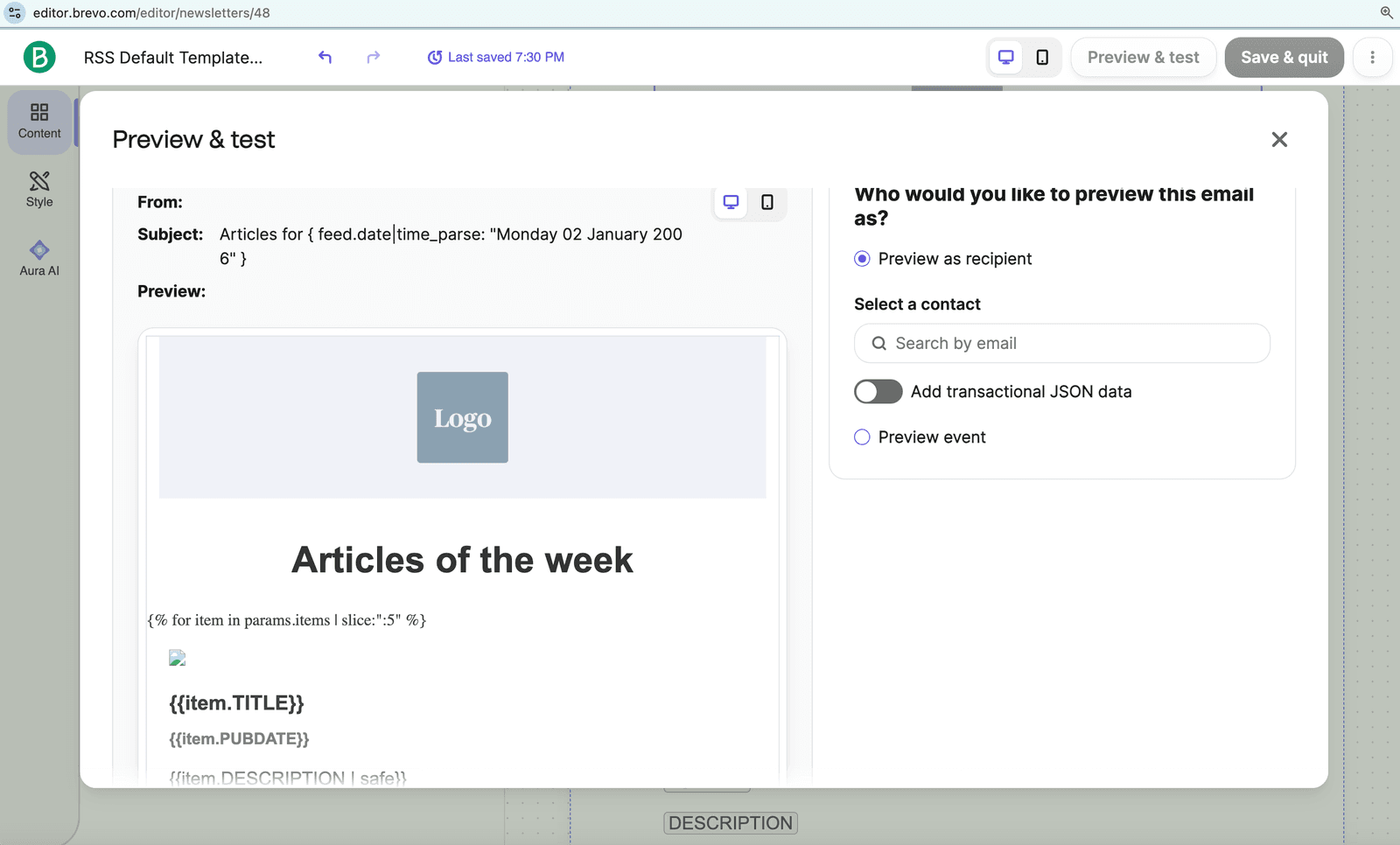Click the browser site info icon
Viewport: 1400px width, 845px height.
click(15, 13)
